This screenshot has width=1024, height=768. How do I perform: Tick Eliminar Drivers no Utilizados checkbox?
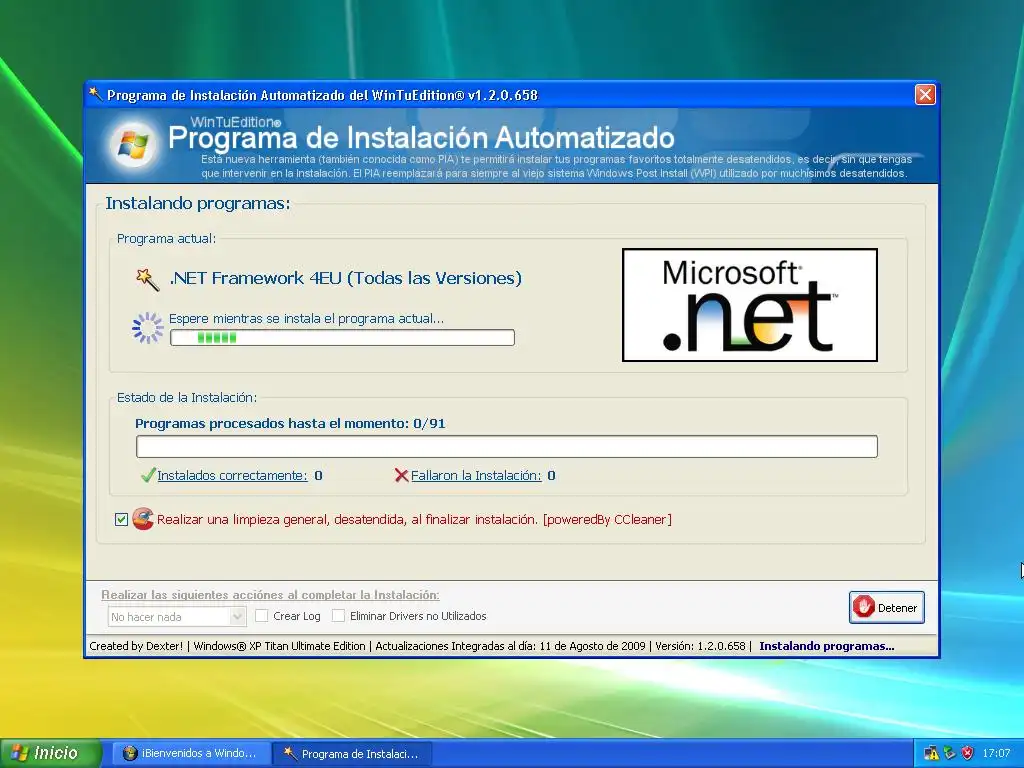338,616
